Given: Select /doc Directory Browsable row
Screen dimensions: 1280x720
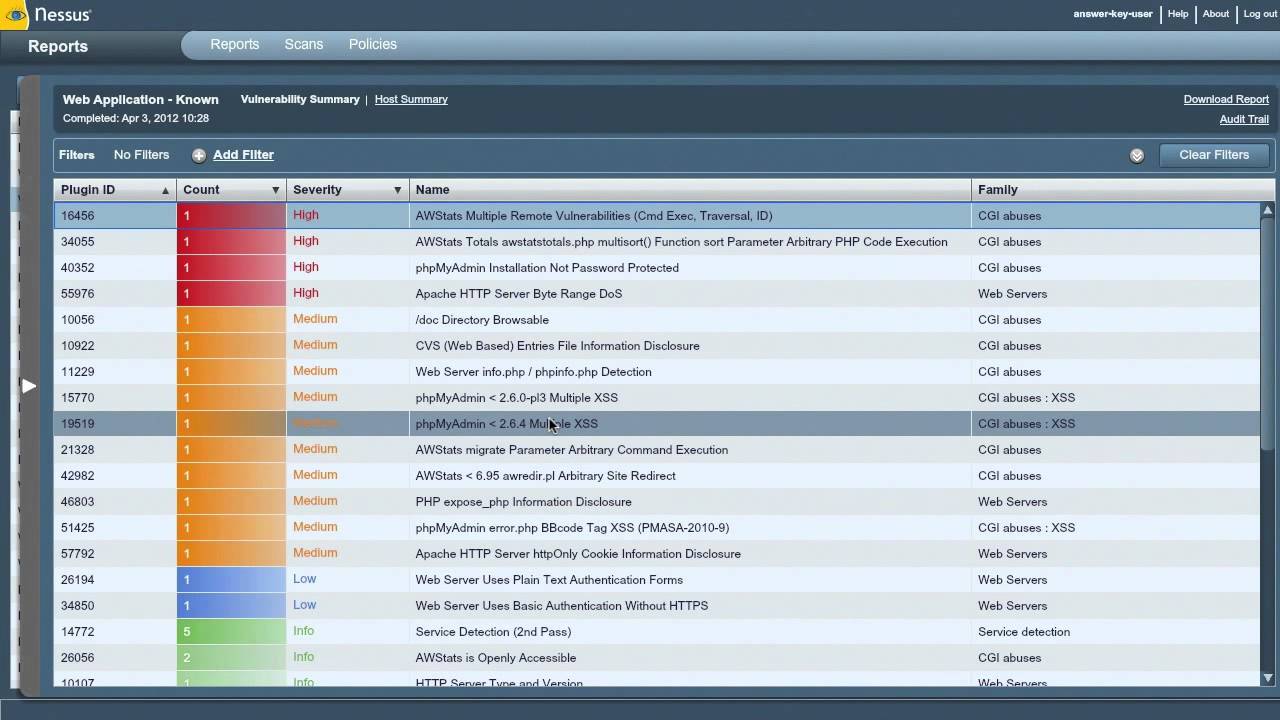Looking at the screenshot, I should point(657,320).
